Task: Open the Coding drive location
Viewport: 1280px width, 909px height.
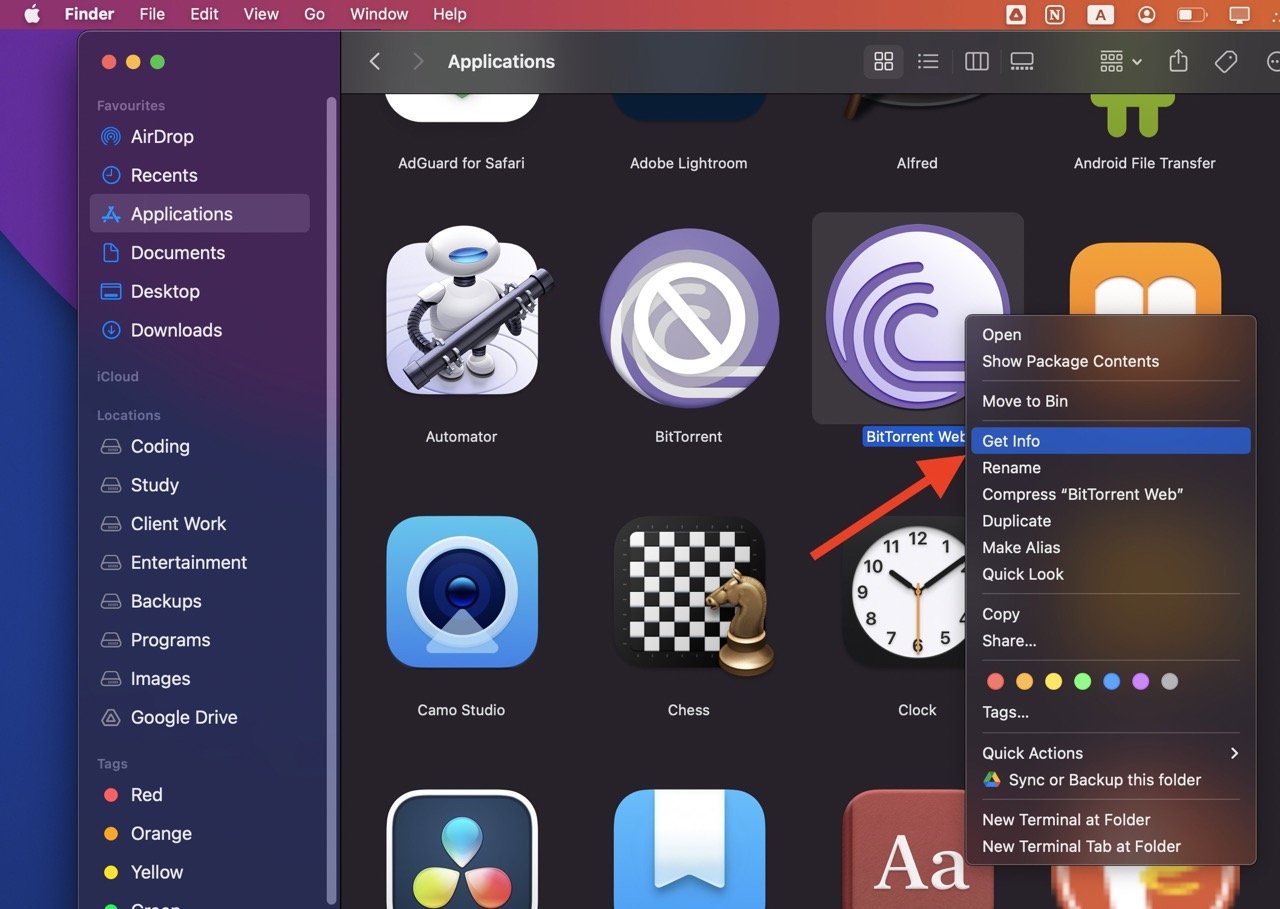Action: coord(200,446)
